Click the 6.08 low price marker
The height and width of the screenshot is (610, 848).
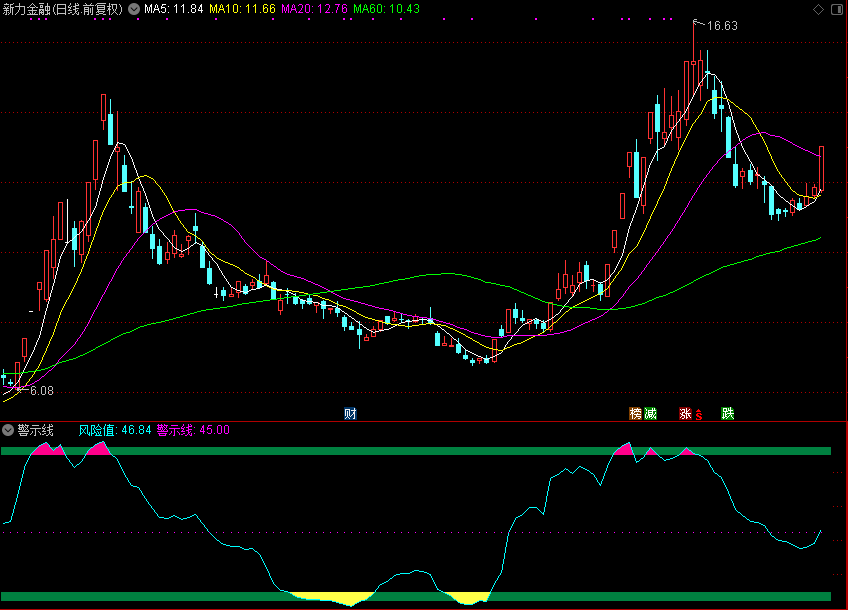coord(41,391)
